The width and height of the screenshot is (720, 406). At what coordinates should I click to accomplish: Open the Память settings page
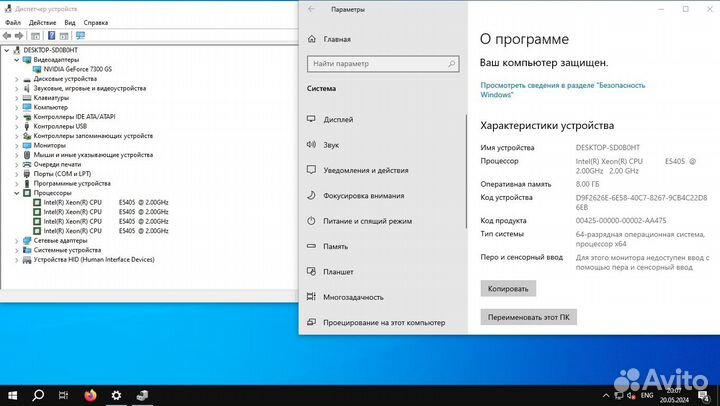[x=335, y=247]
